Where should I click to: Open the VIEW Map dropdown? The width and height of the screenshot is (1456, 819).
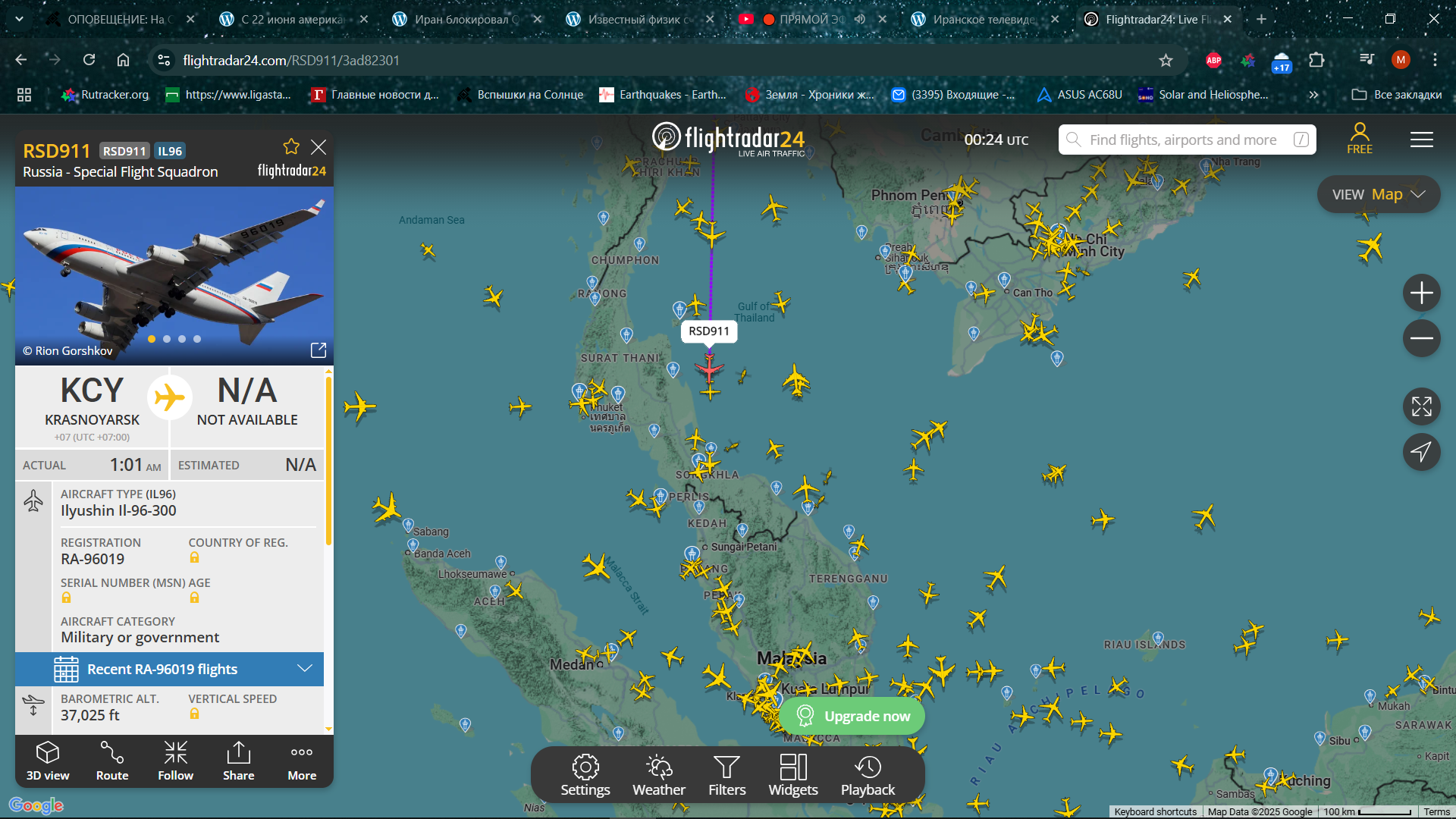point(1378,194)
